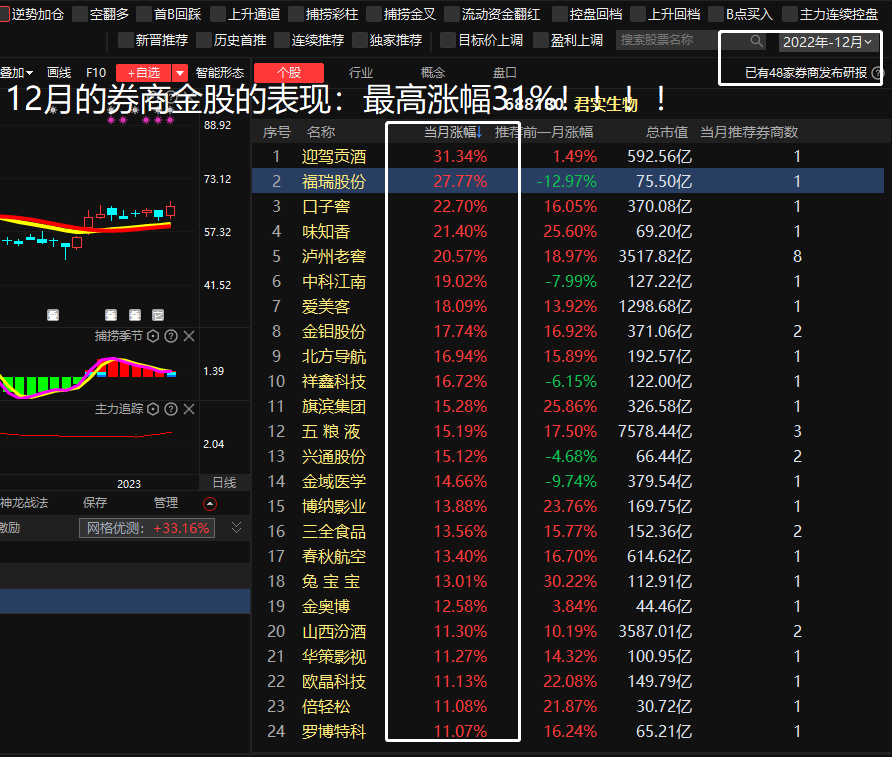Enable the 连续推荐 filter
This screenshot has height=757, width=892.
click(x=282, y=40)
